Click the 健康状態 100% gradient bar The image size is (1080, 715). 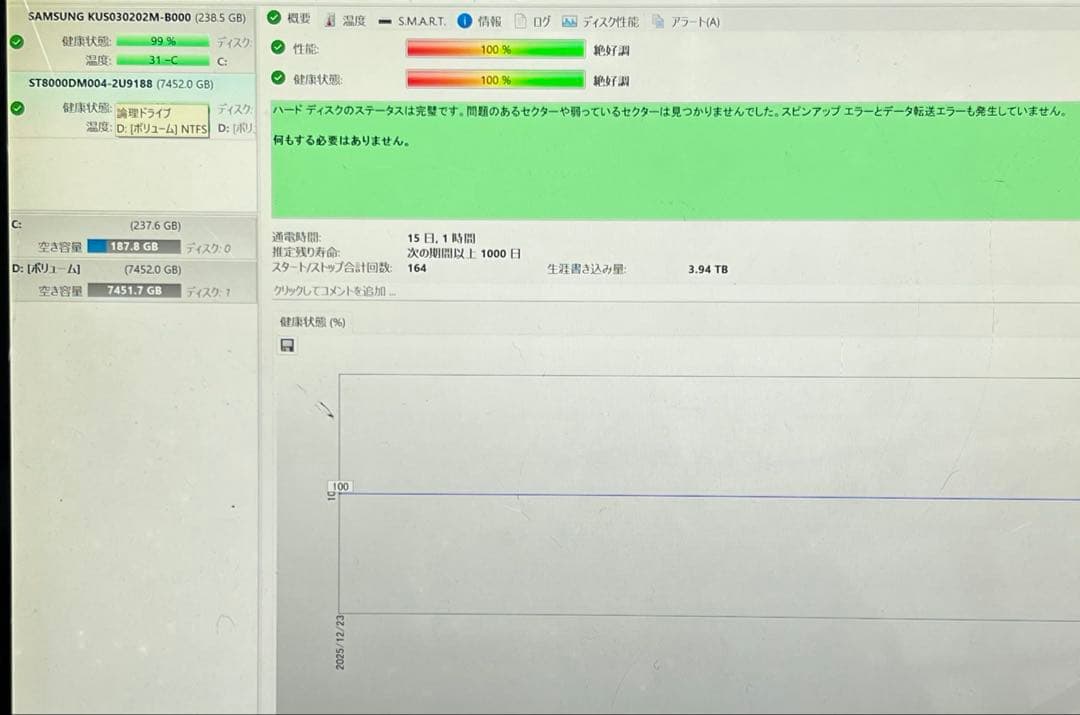click(495, 80)
